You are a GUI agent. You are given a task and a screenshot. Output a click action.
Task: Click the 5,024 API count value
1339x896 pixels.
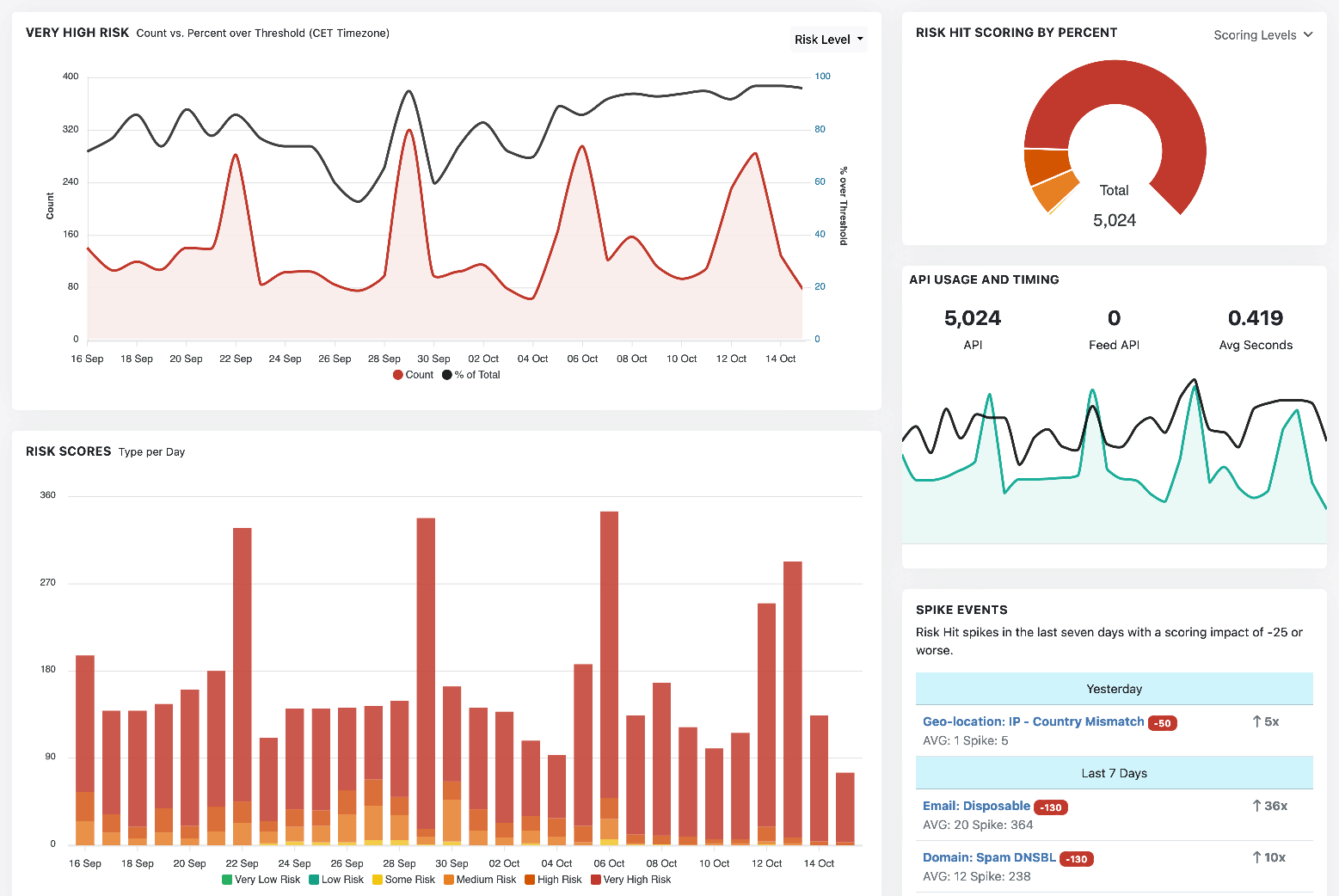click(973, 318)
